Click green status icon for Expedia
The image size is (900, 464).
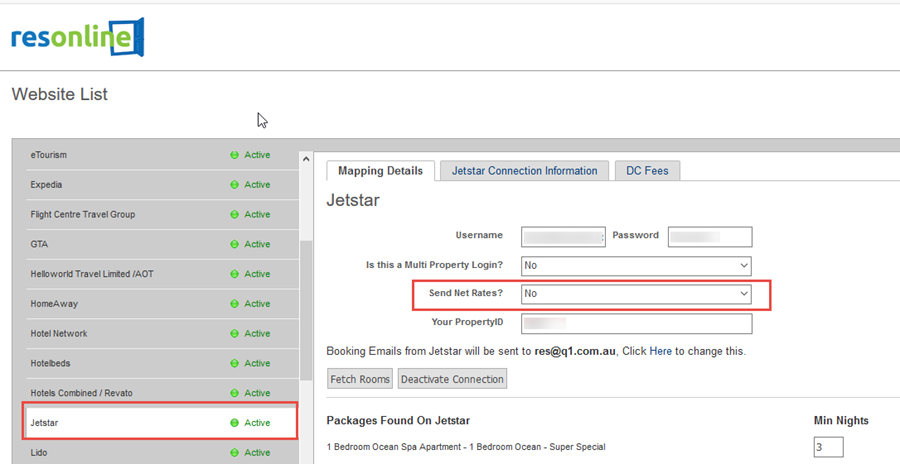click(234, 185)
